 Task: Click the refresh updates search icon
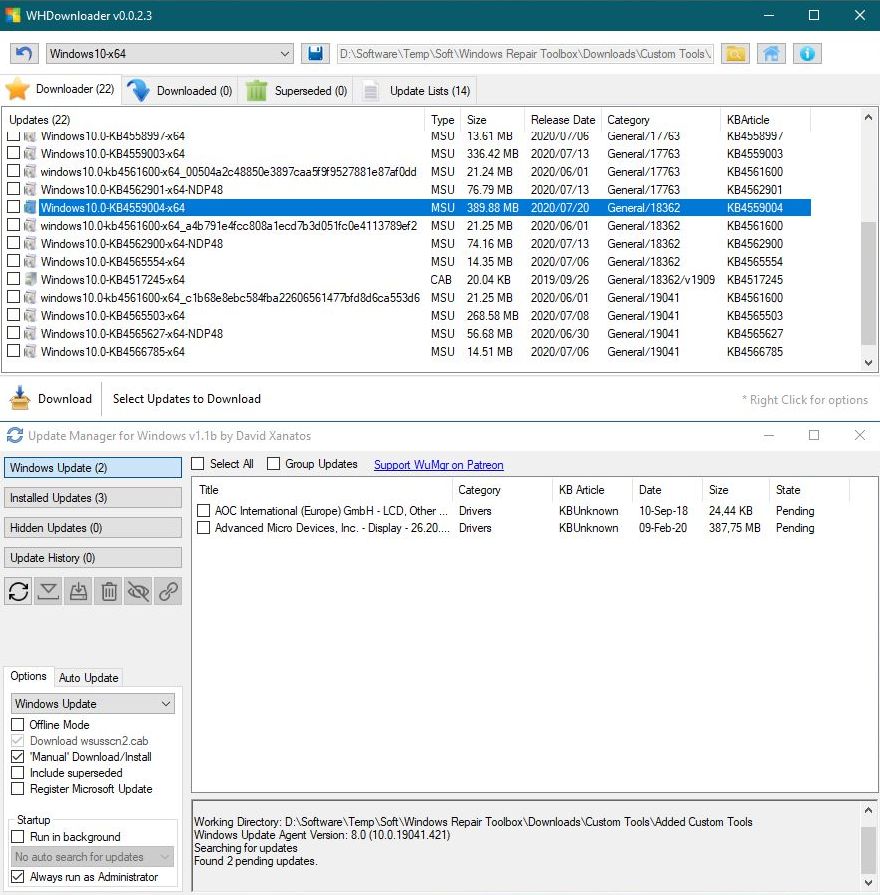[19, 591]
